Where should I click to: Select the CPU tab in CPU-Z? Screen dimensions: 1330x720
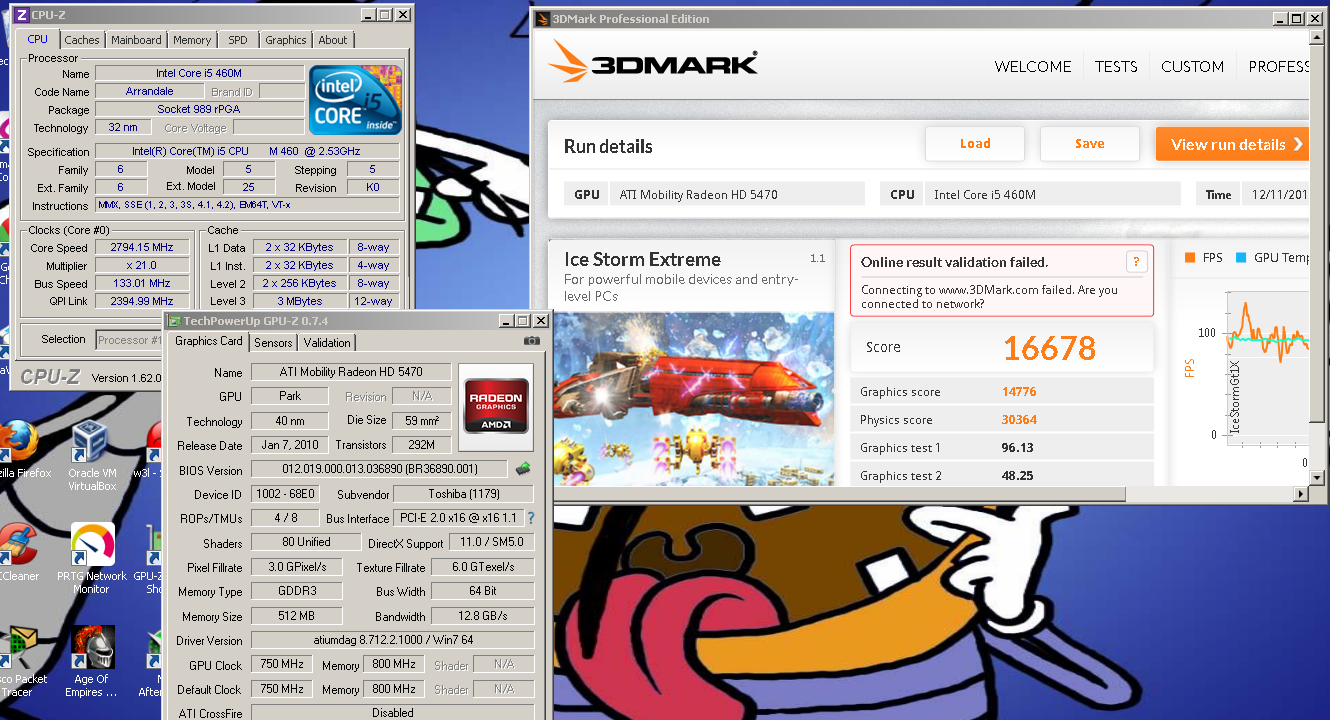37,39
